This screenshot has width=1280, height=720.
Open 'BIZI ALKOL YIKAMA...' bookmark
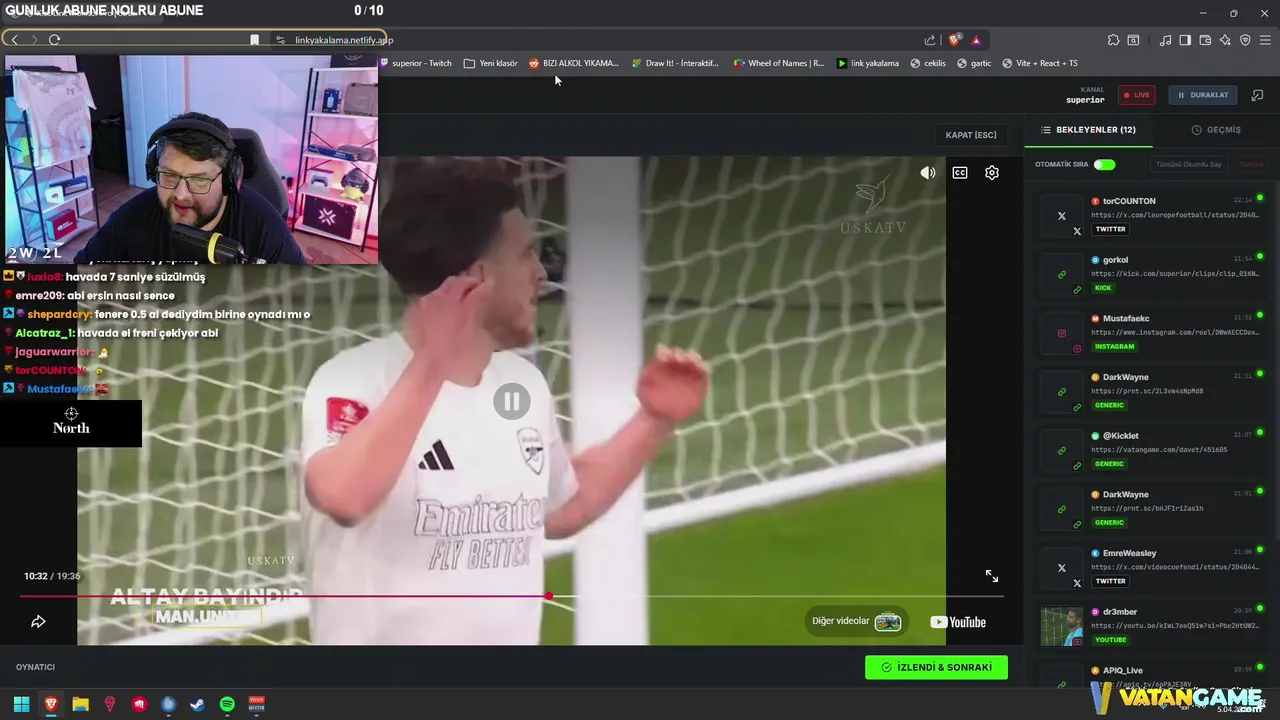574,63
